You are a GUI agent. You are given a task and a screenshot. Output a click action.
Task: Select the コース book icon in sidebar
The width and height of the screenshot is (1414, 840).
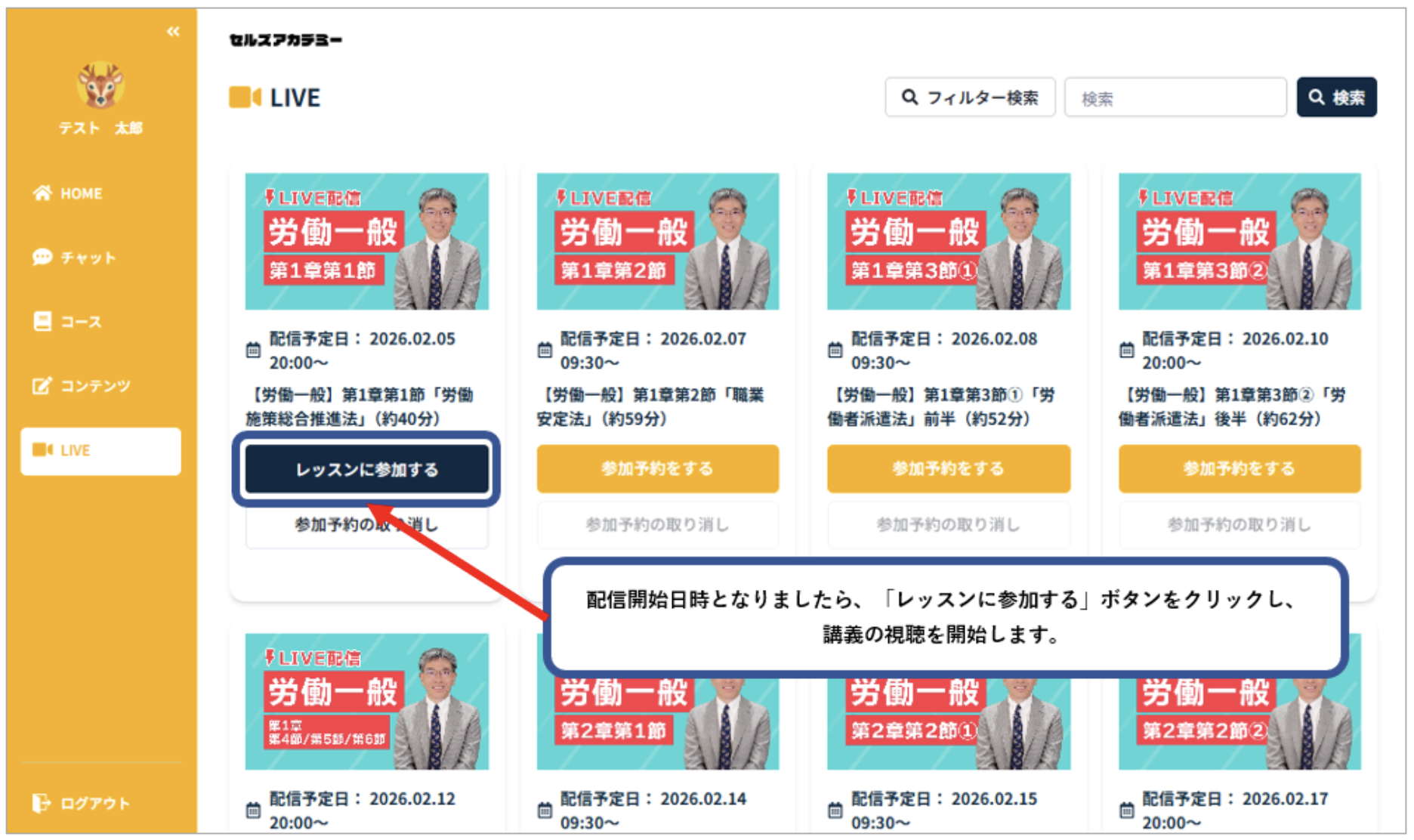(42, 322)
